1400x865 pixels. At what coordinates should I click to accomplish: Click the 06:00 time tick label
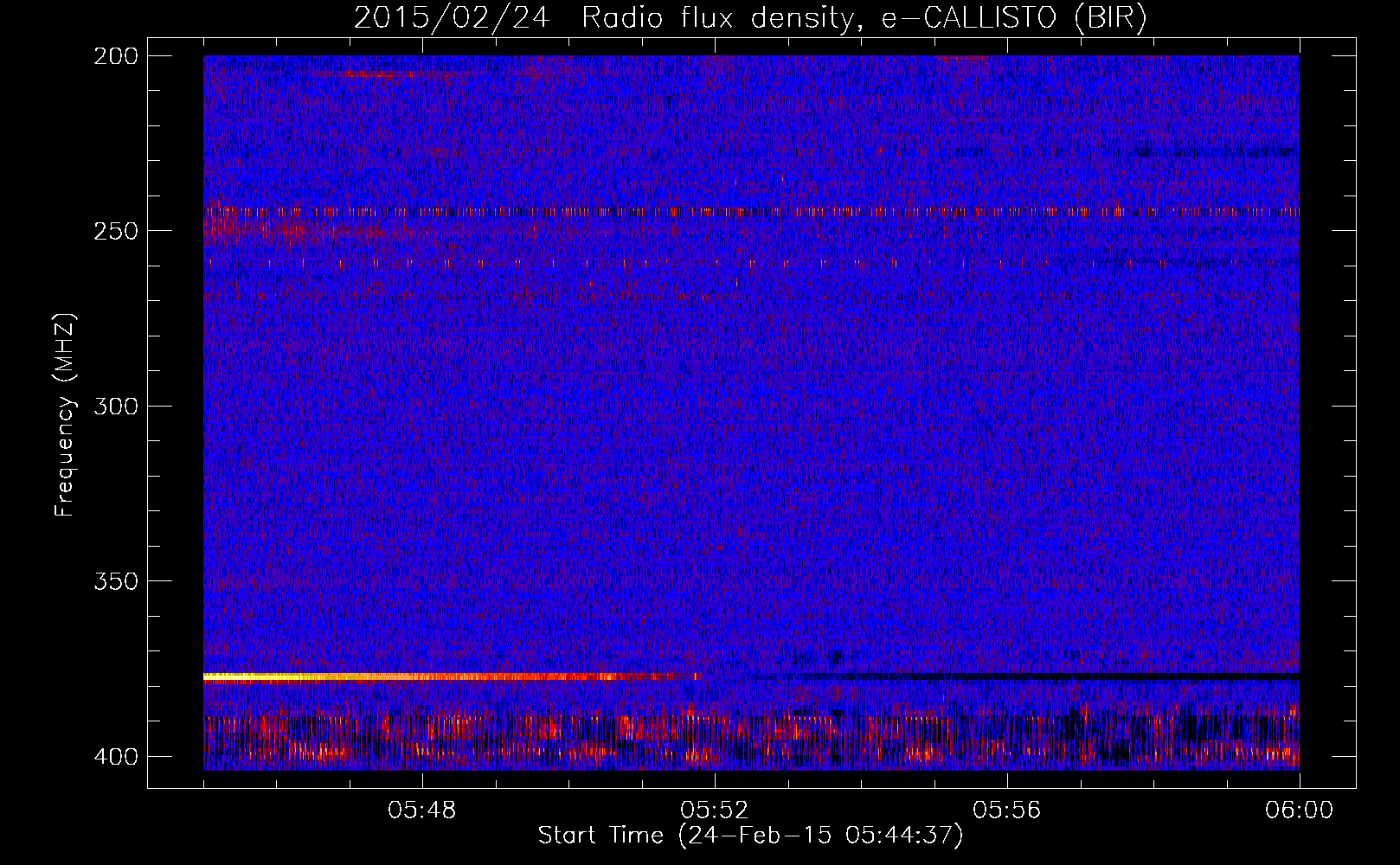(x=1299, y=811)
